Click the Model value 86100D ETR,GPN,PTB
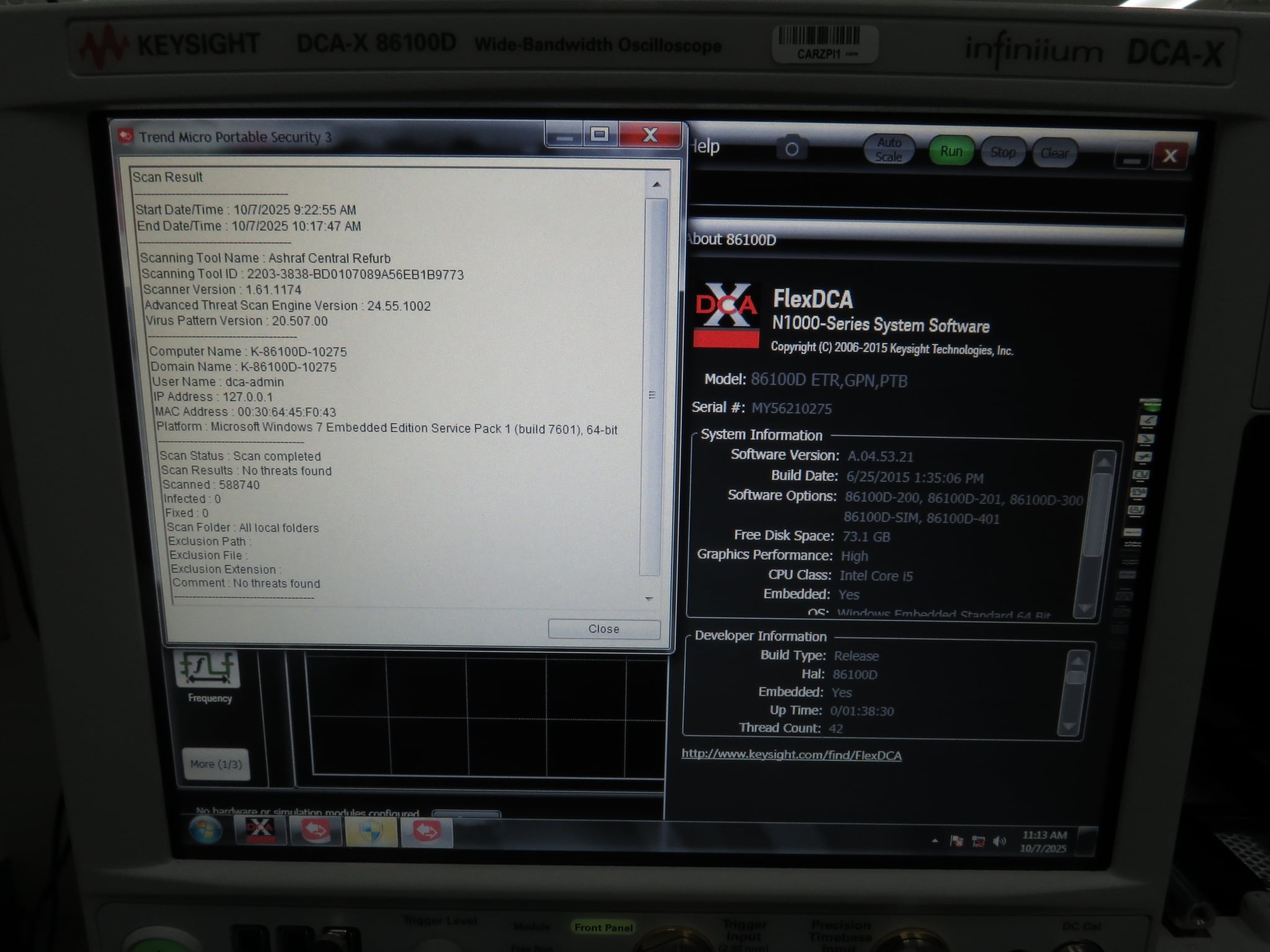This screenshot has height=952, width=1270. point(829,380)
